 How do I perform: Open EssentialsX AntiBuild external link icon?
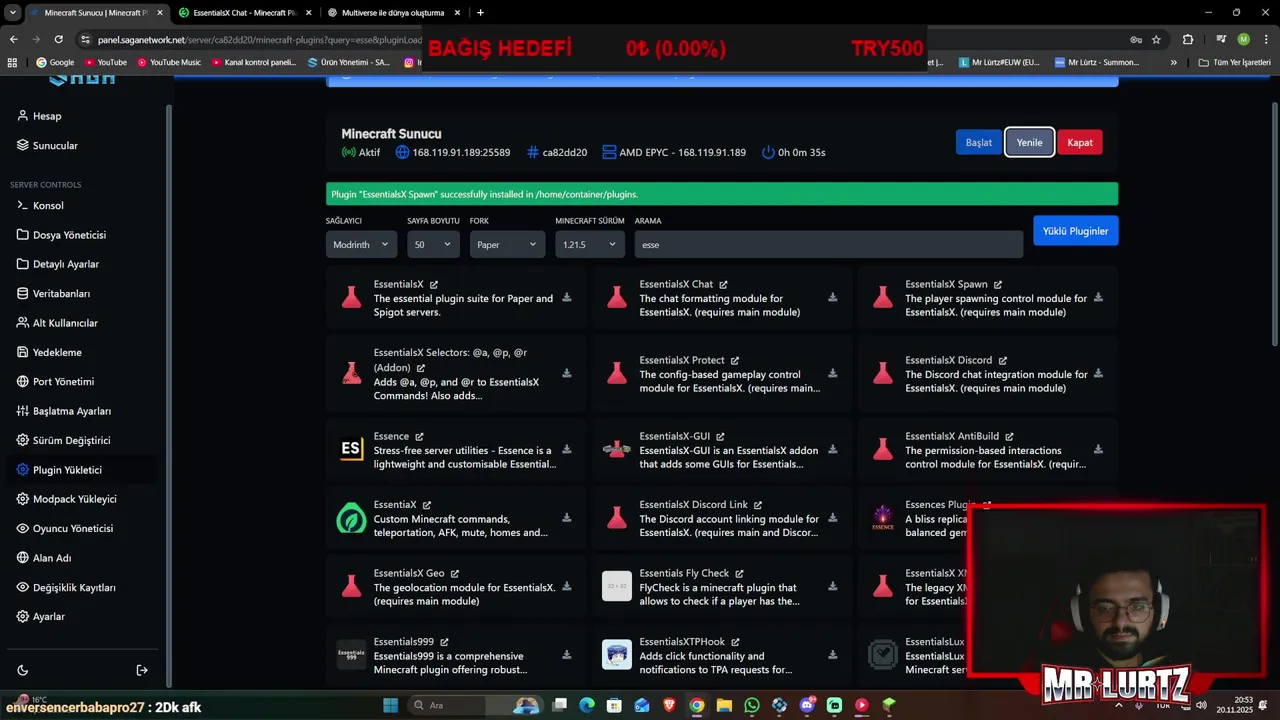[x=1010, y=437]
